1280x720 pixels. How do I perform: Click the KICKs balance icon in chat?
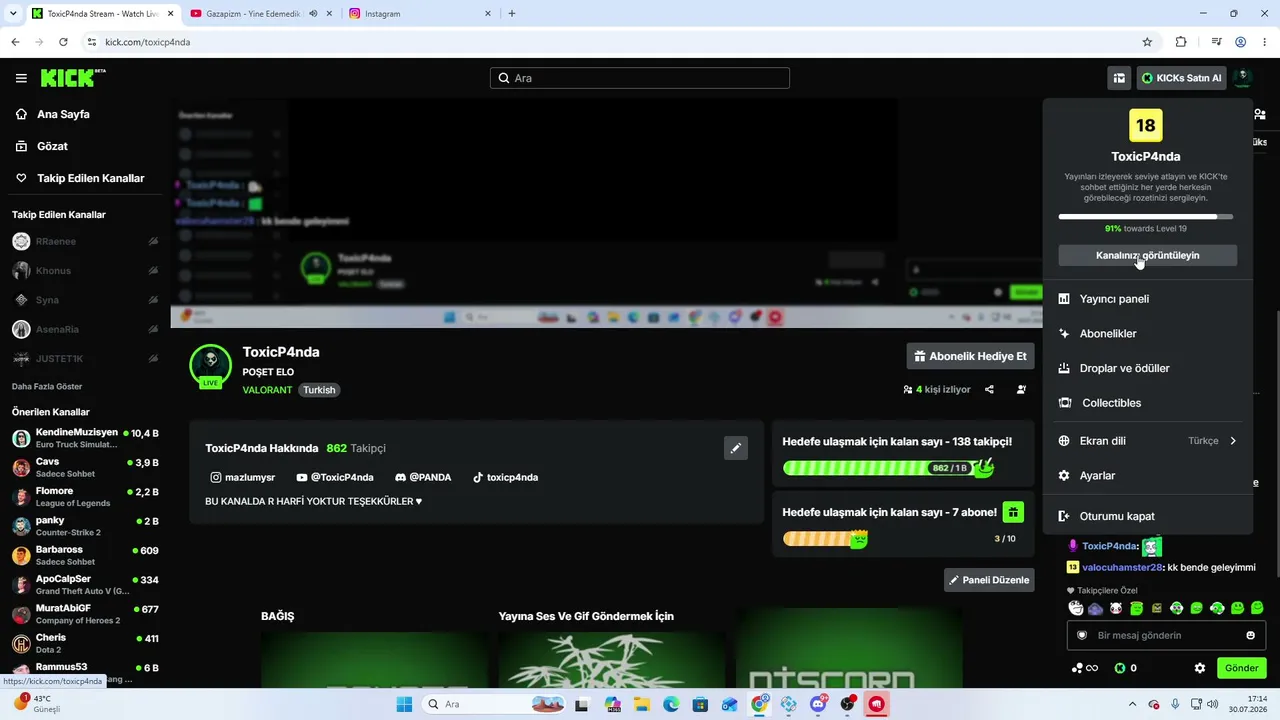tap(1120, 668)
